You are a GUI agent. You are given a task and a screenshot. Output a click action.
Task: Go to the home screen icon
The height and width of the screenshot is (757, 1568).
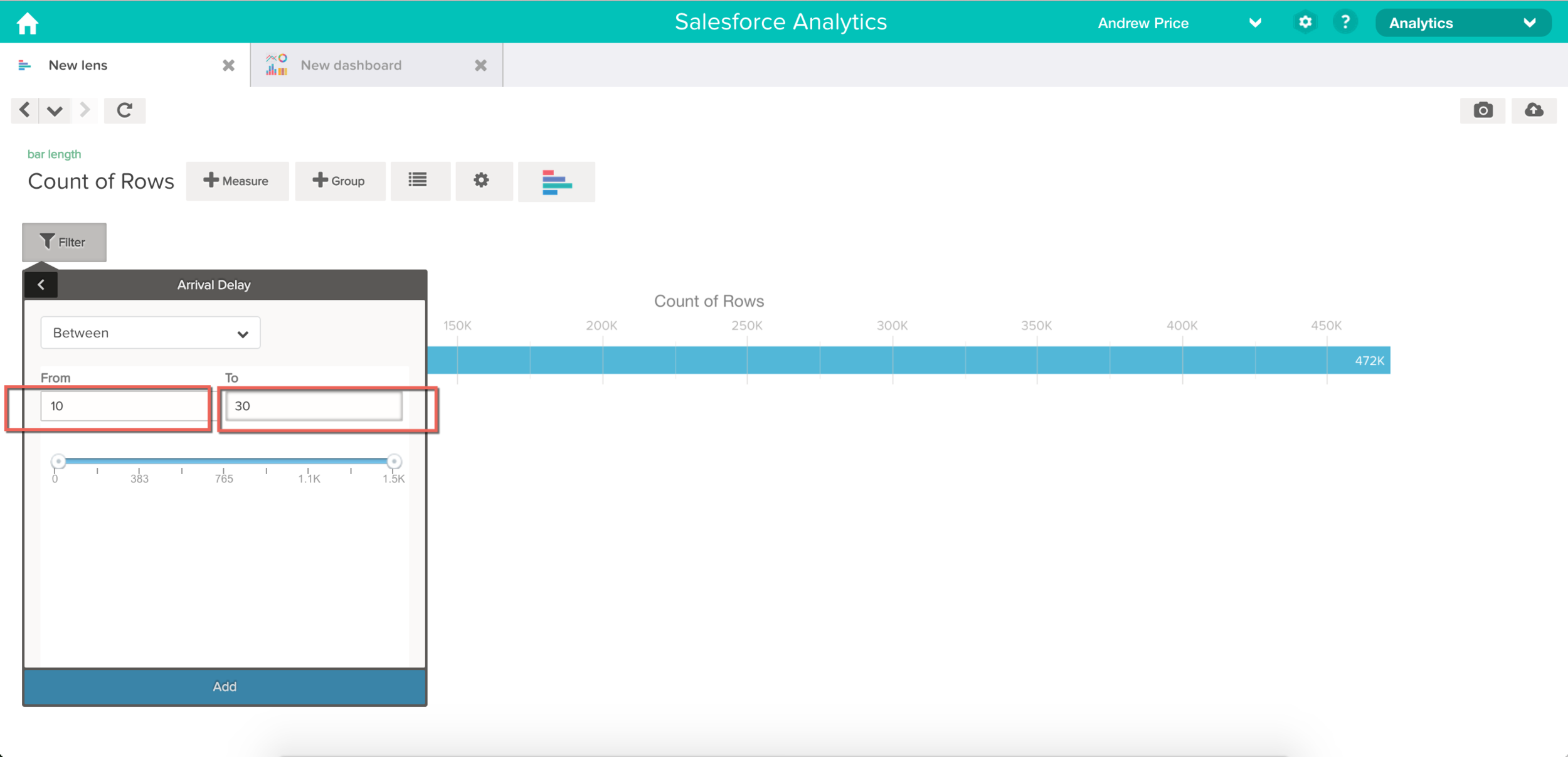pyautogui.click(x=28, y=23)
